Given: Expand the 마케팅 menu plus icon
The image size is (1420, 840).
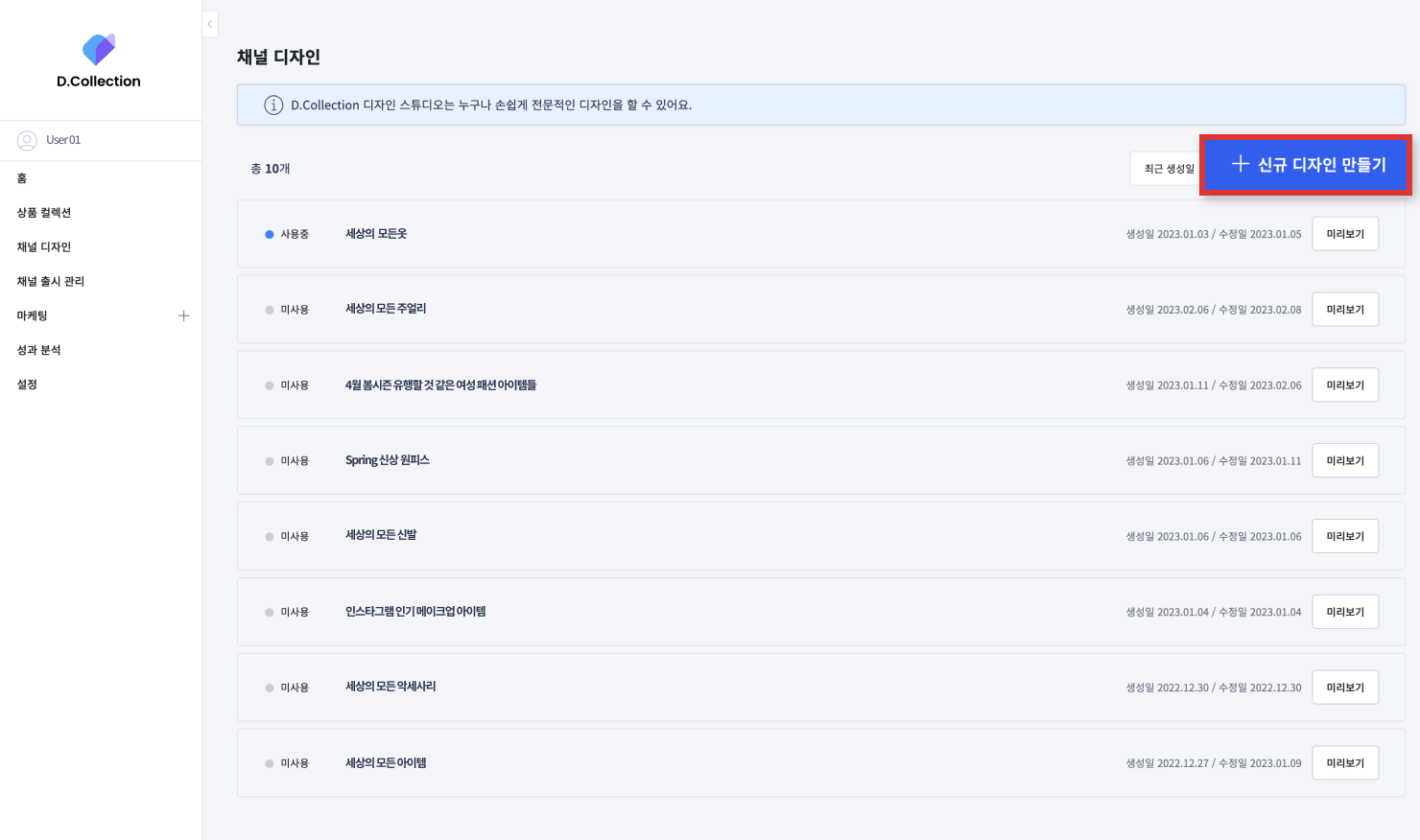Looking at the screenshot, I should tap(183, 315).
